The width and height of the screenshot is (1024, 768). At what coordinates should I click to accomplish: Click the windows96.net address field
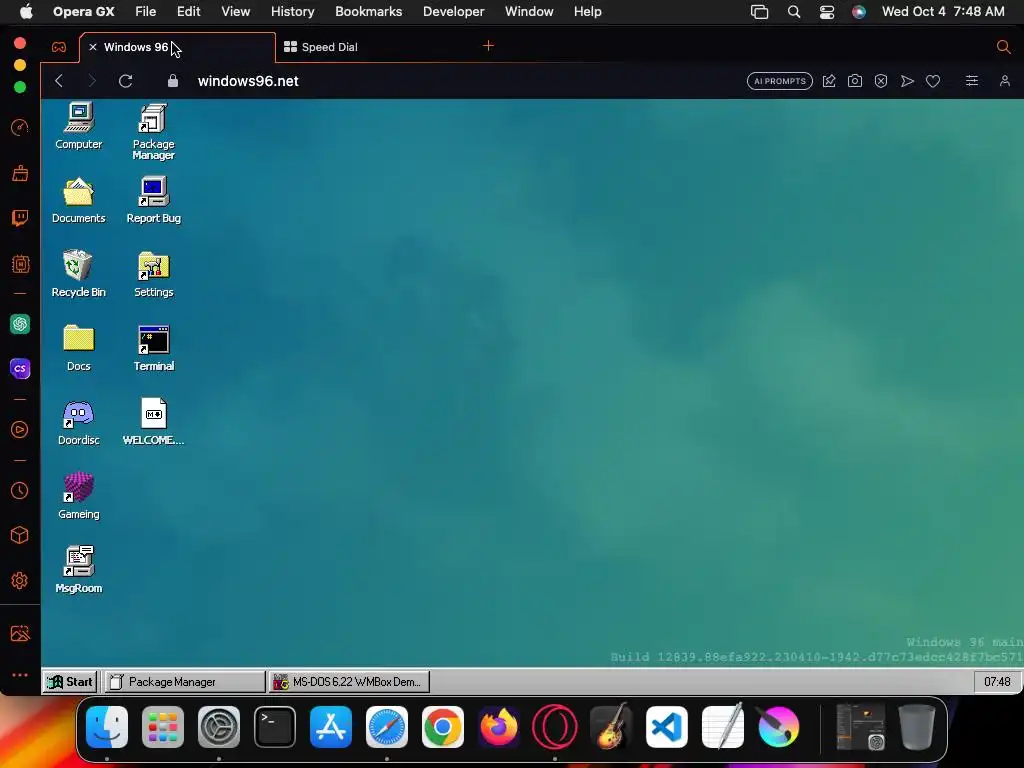pos(248,81)
